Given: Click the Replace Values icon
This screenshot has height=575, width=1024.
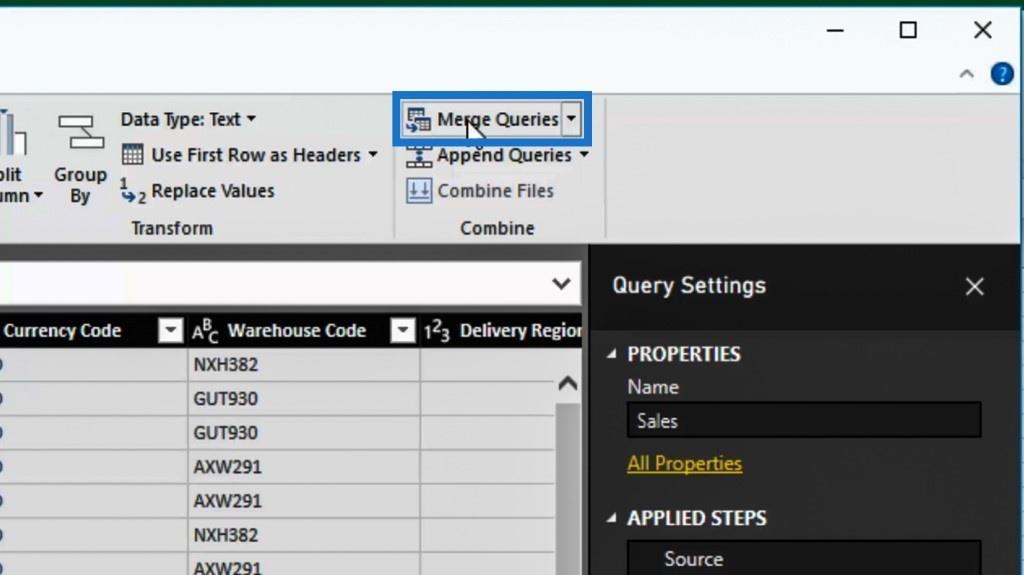Looking at the screenshot, I should pyautogui.click(x=133, y=191).
